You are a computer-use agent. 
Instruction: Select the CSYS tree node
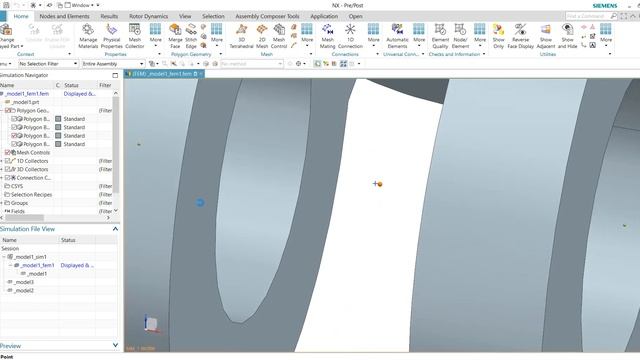tap(17, 186)
